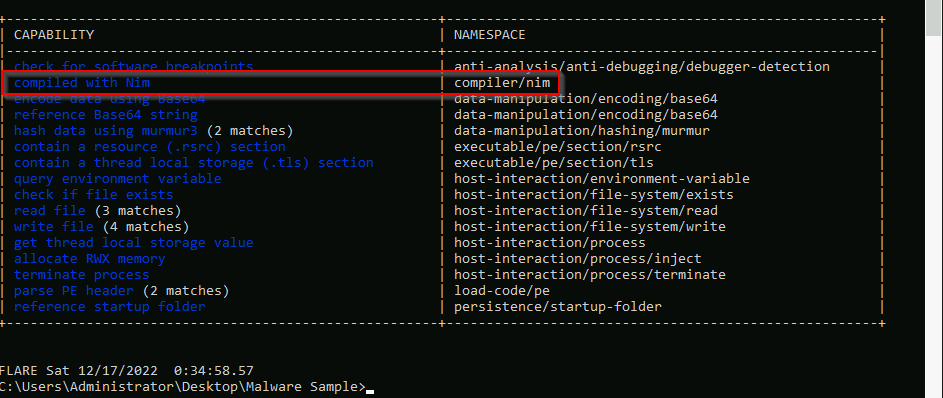Select 'query environment variable' capability

[x=118, y=179]
